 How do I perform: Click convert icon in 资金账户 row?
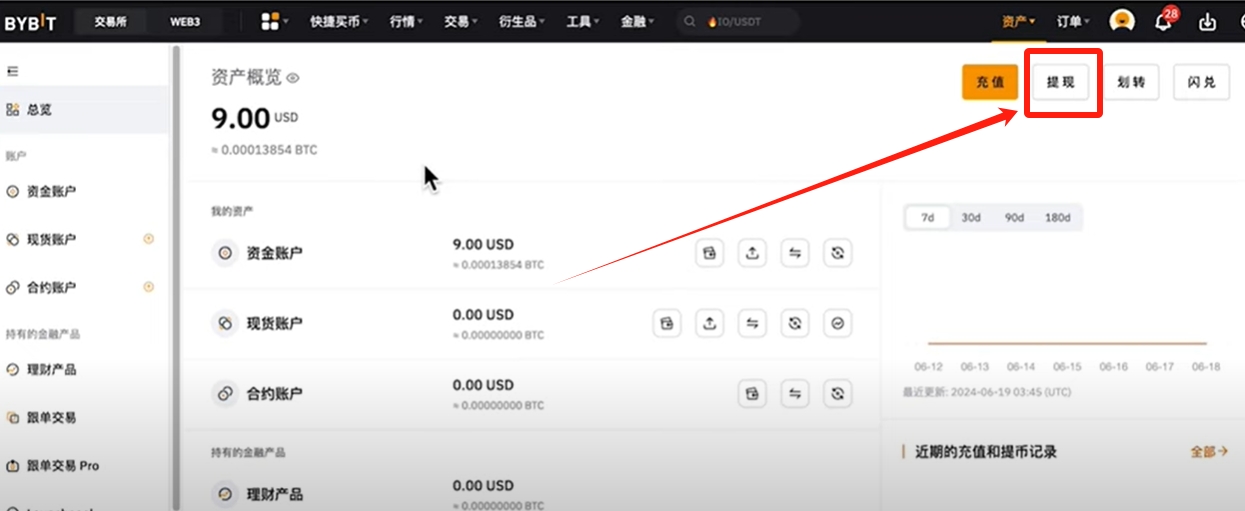[838, 253]
